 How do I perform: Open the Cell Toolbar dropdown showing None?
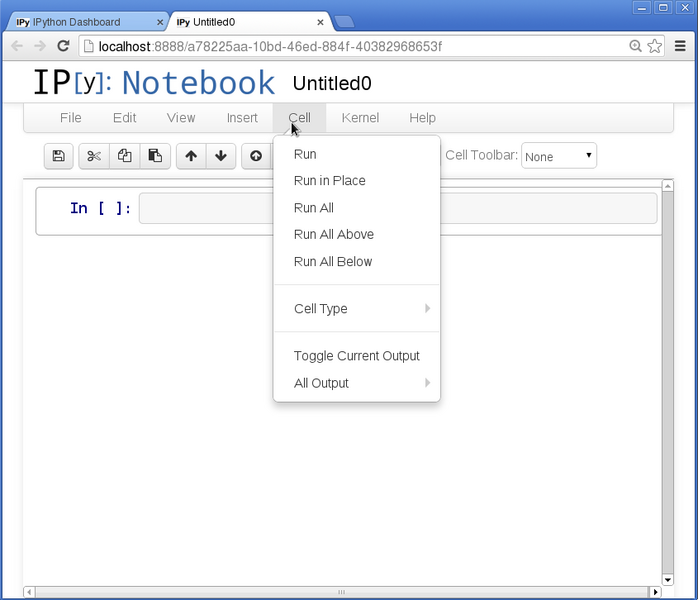559,156
